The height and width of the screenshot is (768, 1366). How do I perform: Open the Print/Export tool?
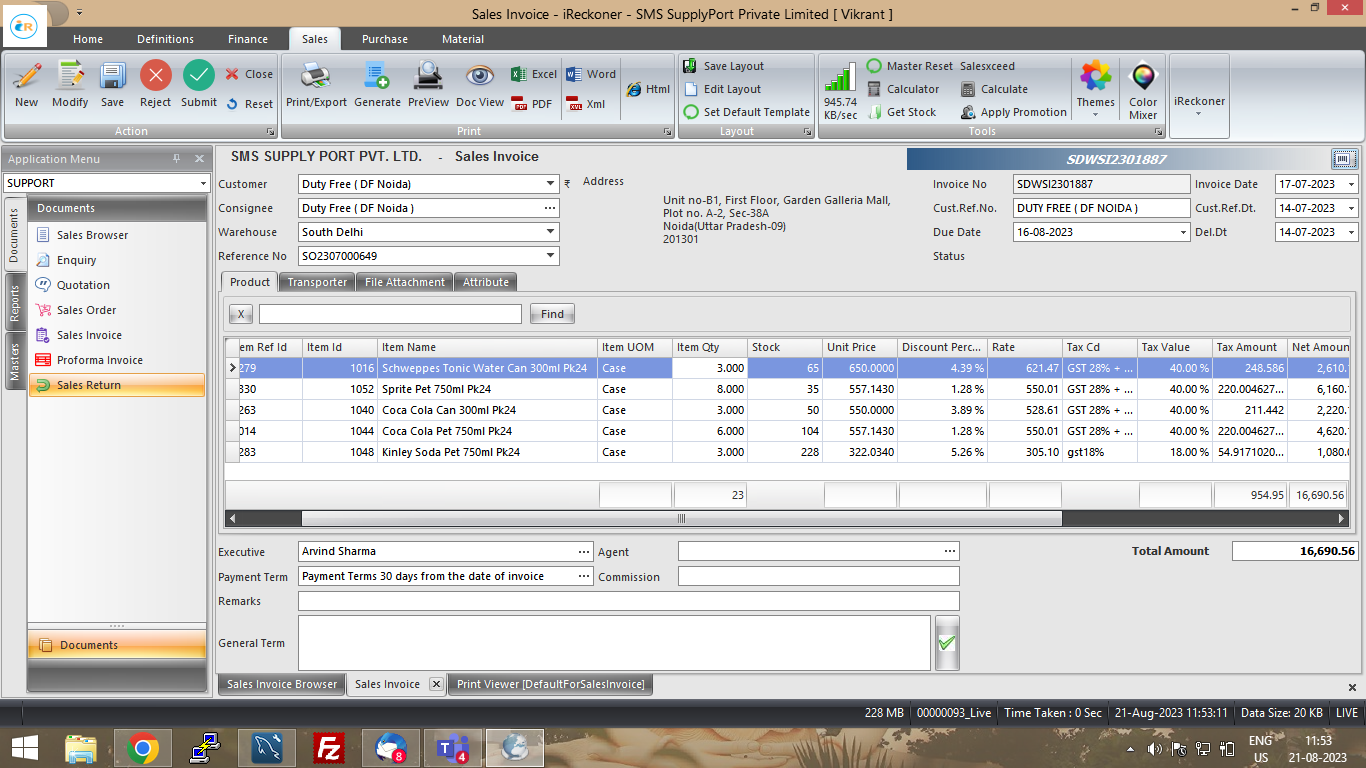pos(316,77)
